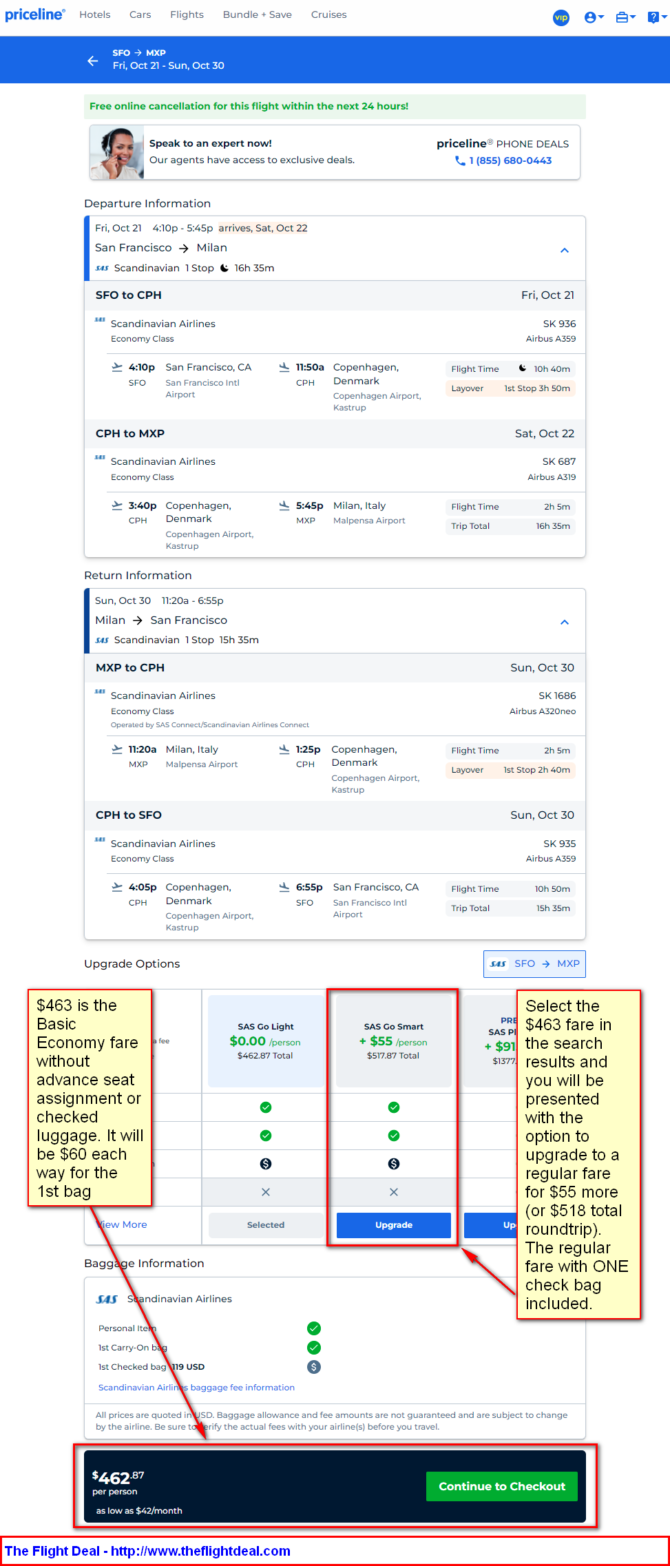The image size is (670, 1566).
Task: Click the Personal Item green checkmark
Action: [314, 1329]
